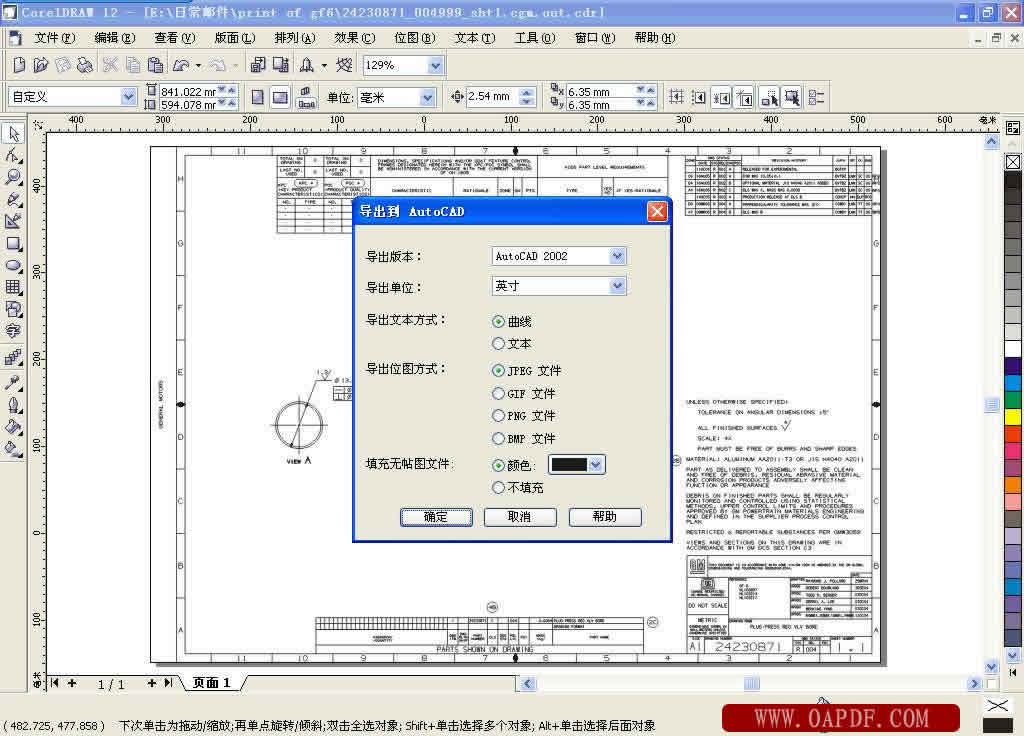
Task: Click the Snap to Grid icon
Action: click(676, 97)
